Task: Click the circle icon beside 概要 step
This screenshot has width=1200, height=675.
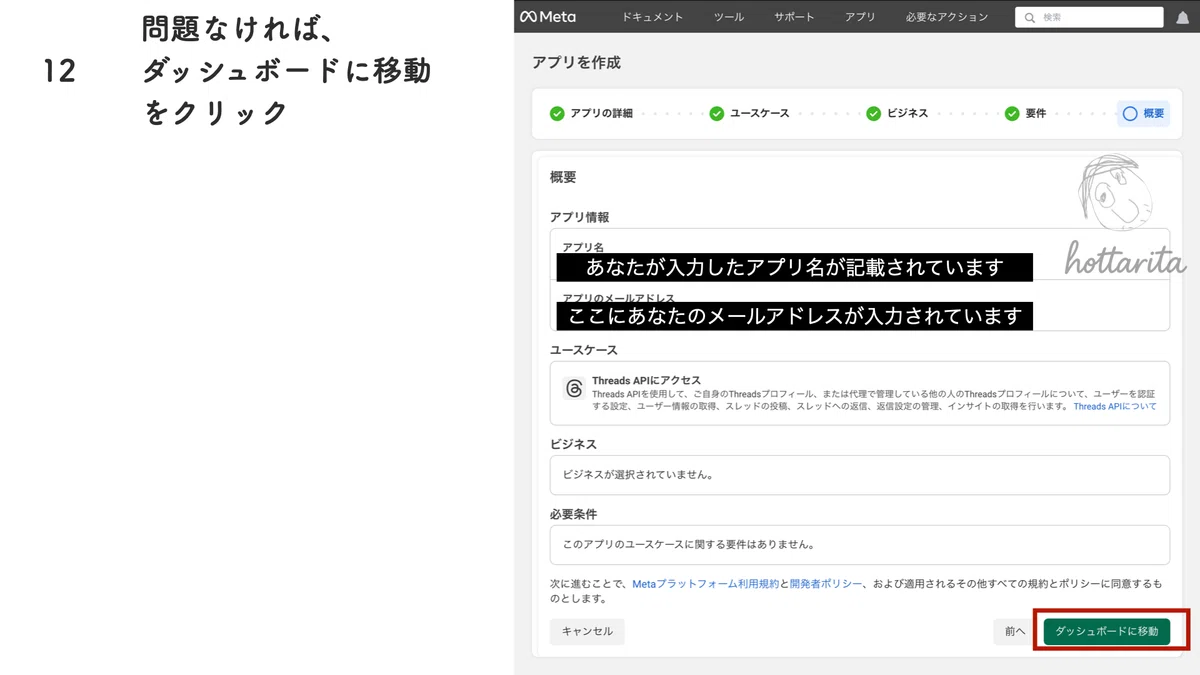Action: 1130,113
